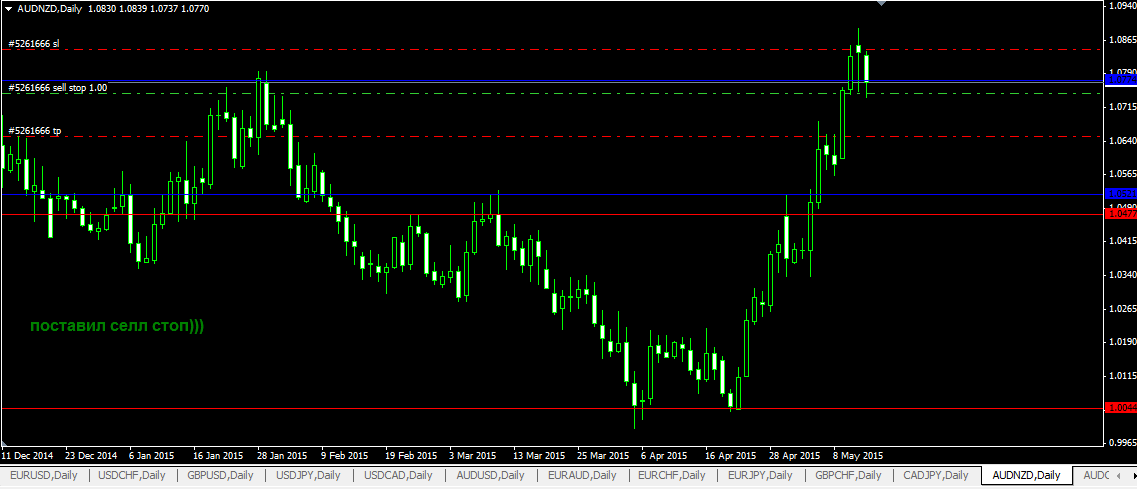Click the 1.0865 price scale value
Image resolution: width=1137 pixels, height=489 pixels.
[1122, 40]
